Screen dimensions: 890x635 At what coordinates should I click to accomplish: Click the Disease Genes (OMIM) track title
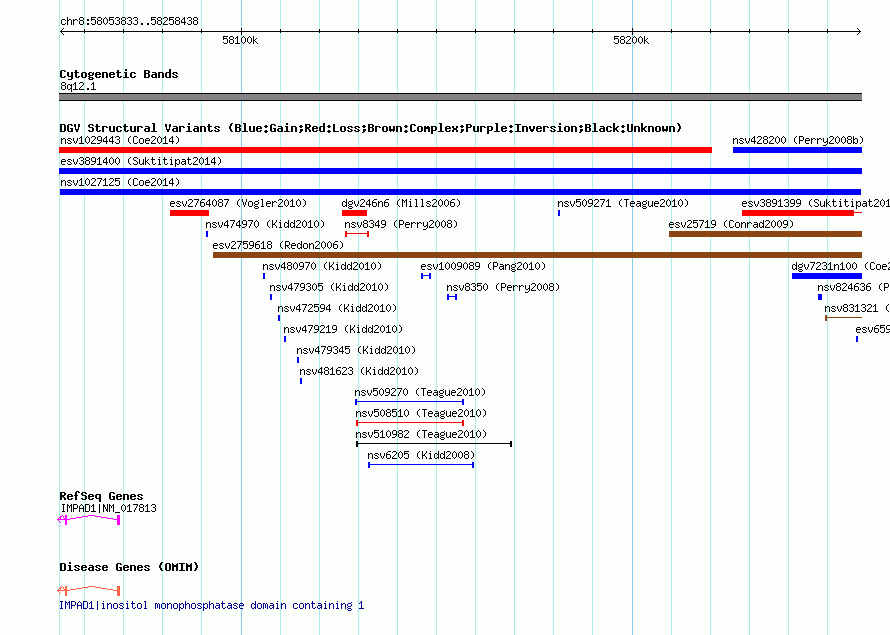point(129,567)
